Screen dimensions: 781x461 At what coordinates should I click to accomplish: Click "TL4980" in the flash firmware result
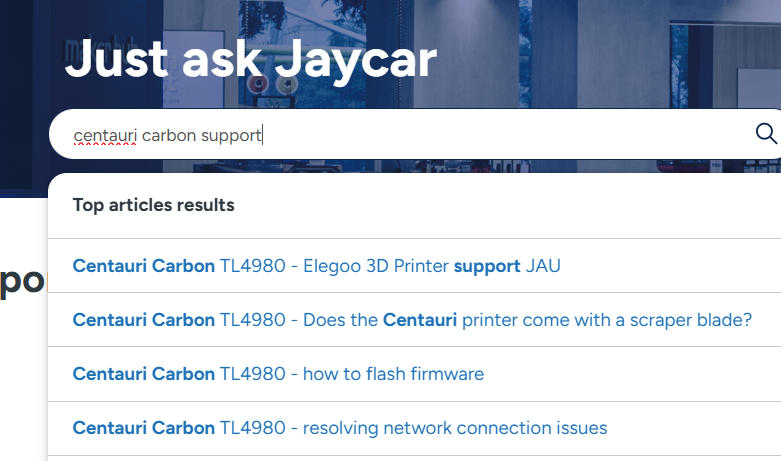[253, 374]
